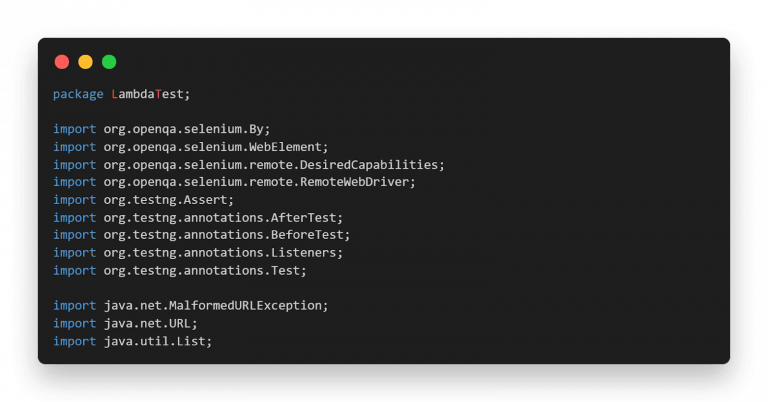Click AfterTest in the annotations import

coord(303,217)
